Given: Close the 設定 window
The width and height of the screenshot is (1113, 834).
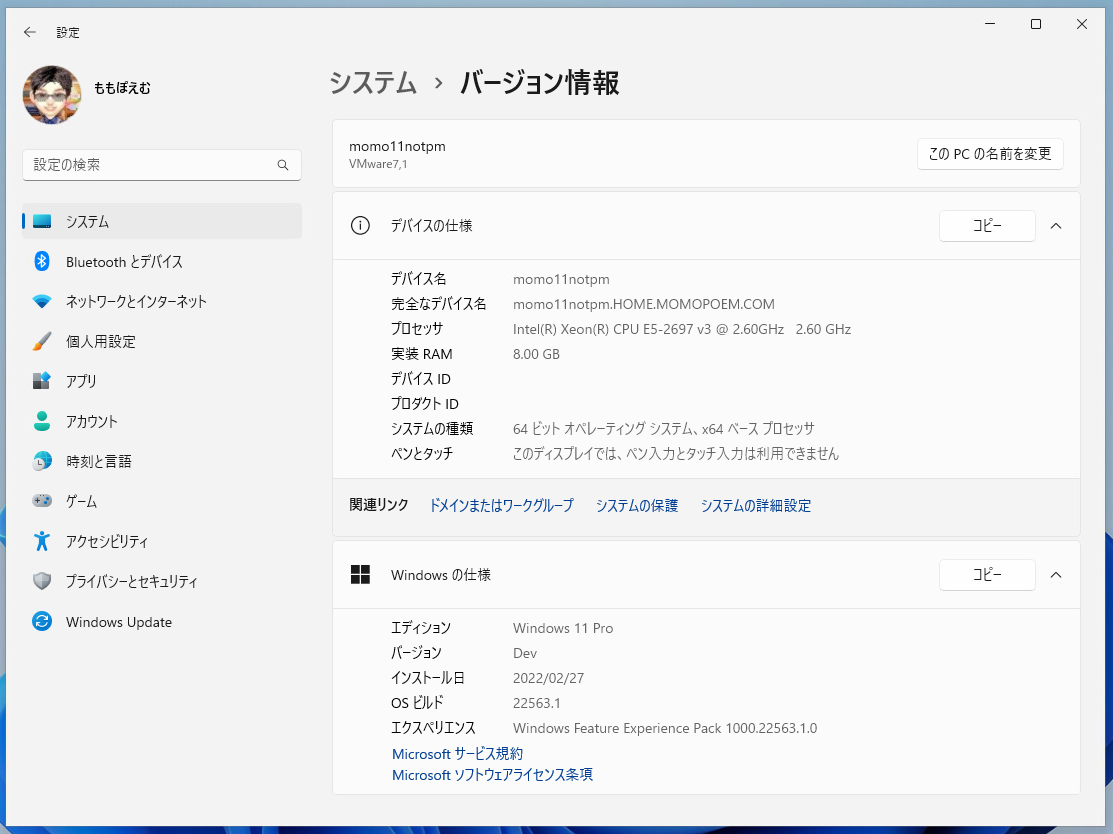Looking at the screenshot, I should 1082,24.
